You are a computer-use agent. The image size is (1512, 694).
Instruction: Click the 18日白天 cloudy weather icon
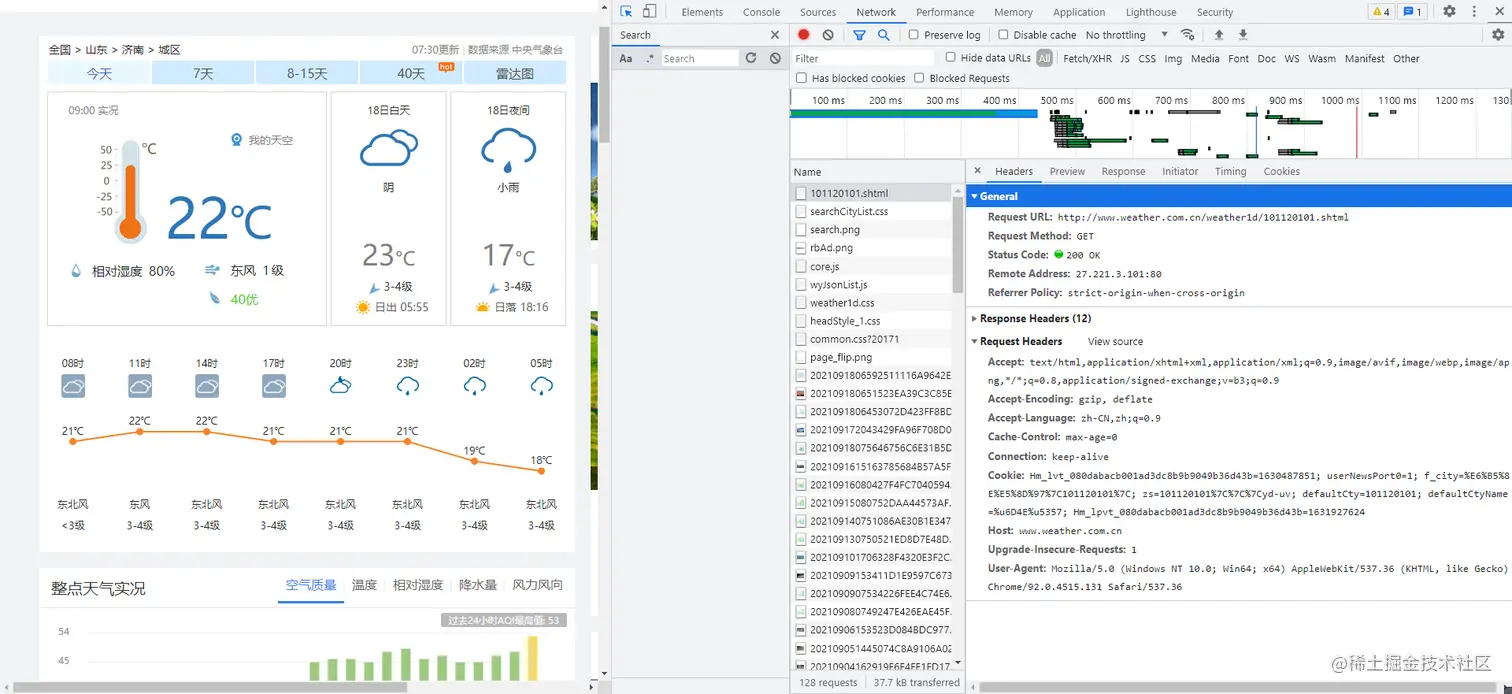coord(388,150)
